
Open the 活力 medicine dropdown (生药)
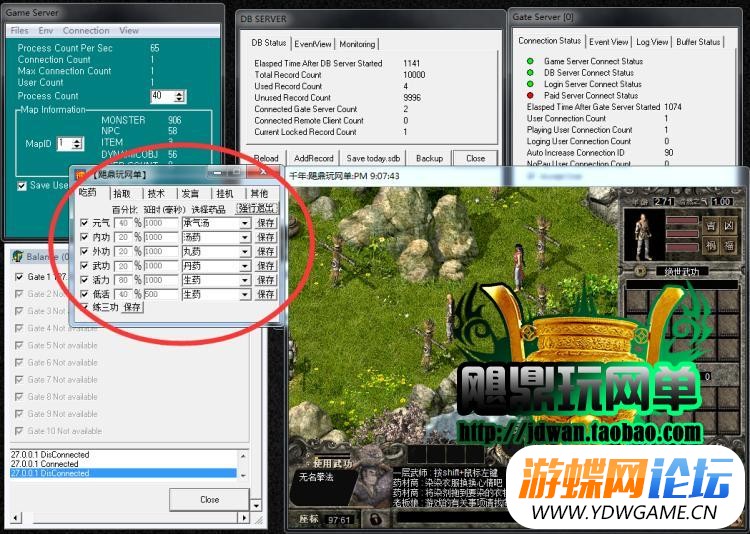coord(216,280)
